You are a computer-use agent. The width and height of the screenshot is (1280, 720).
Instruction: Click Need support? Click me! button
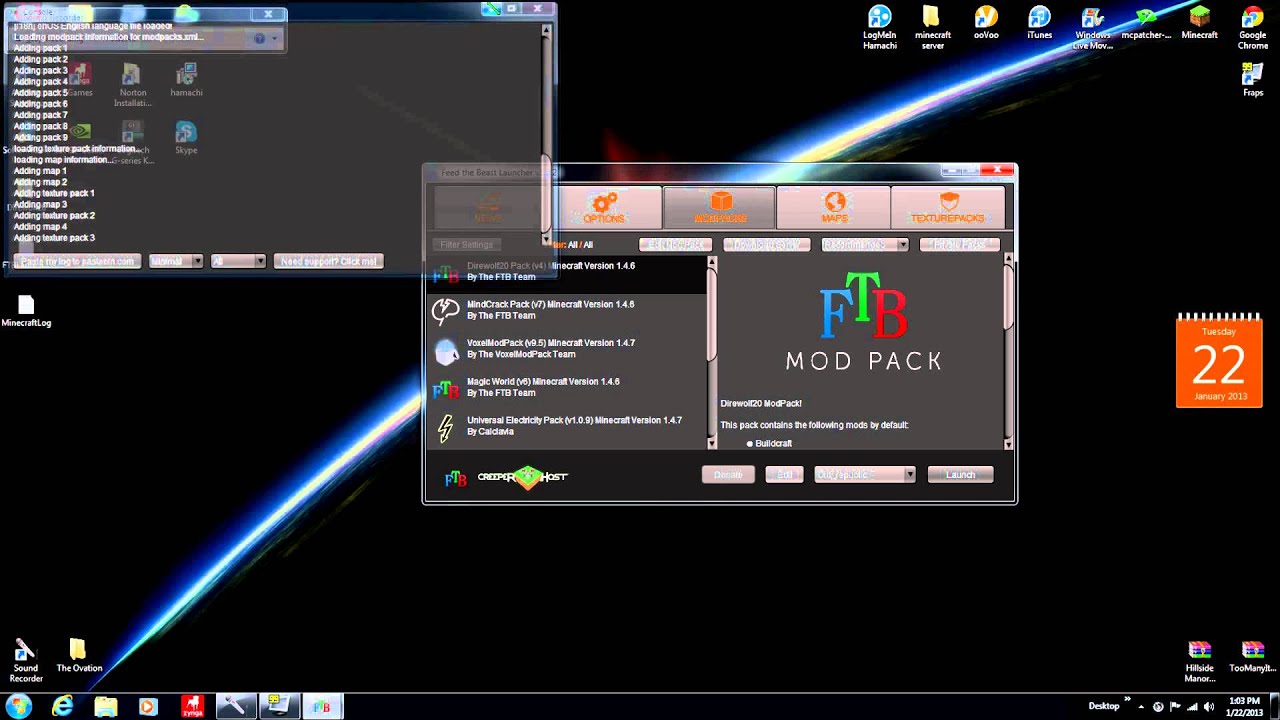[x=328, y=261]
